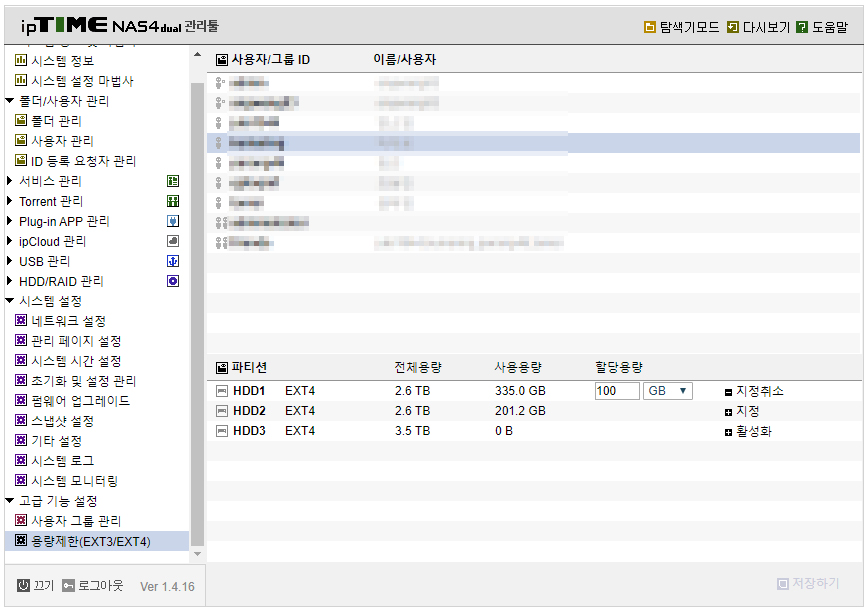Collapse the 고급 기능 설정 section
The image size is (868, 612).
pyautogui.click(x=9, y=500)
